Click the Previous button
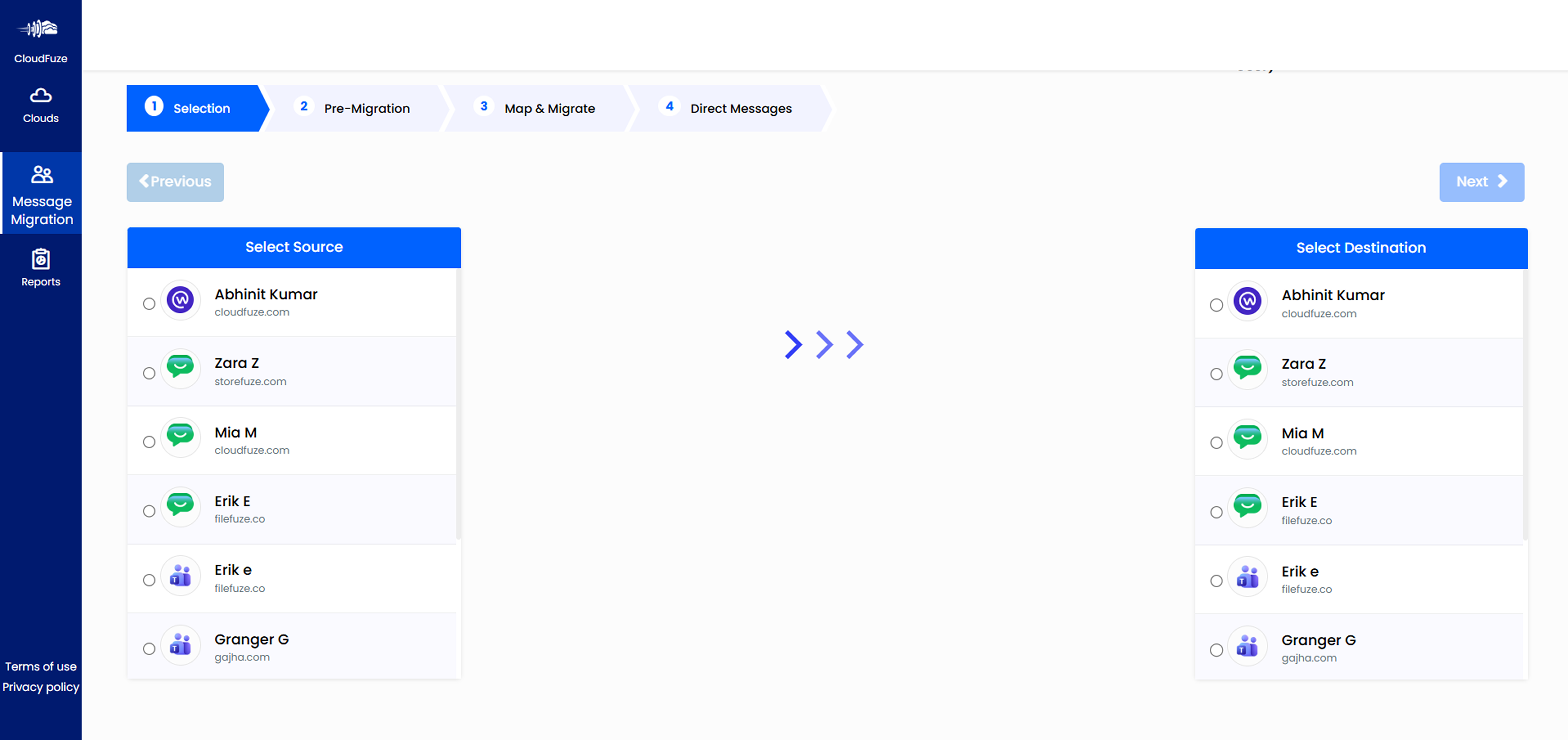 pos(175,182)
